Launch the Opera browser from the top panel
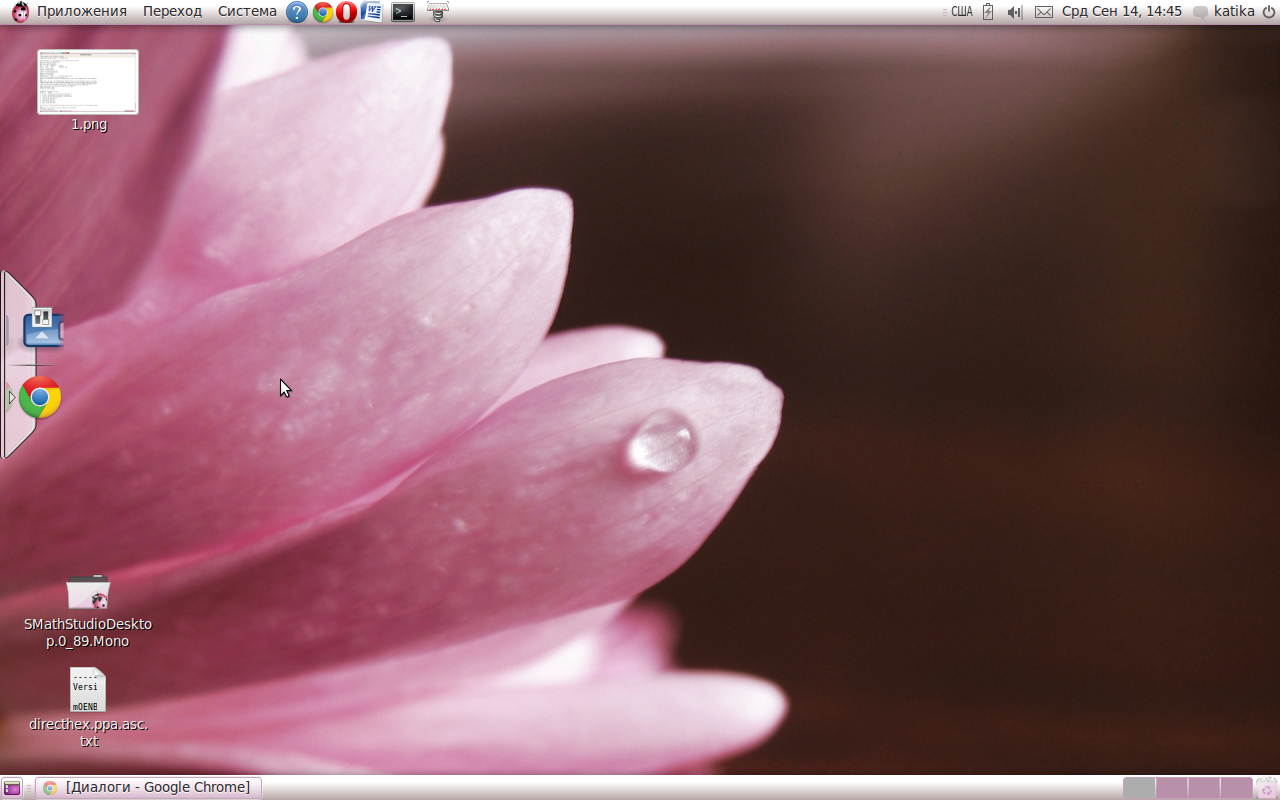This screenshot has width=1280, height=800. point(346,12)
